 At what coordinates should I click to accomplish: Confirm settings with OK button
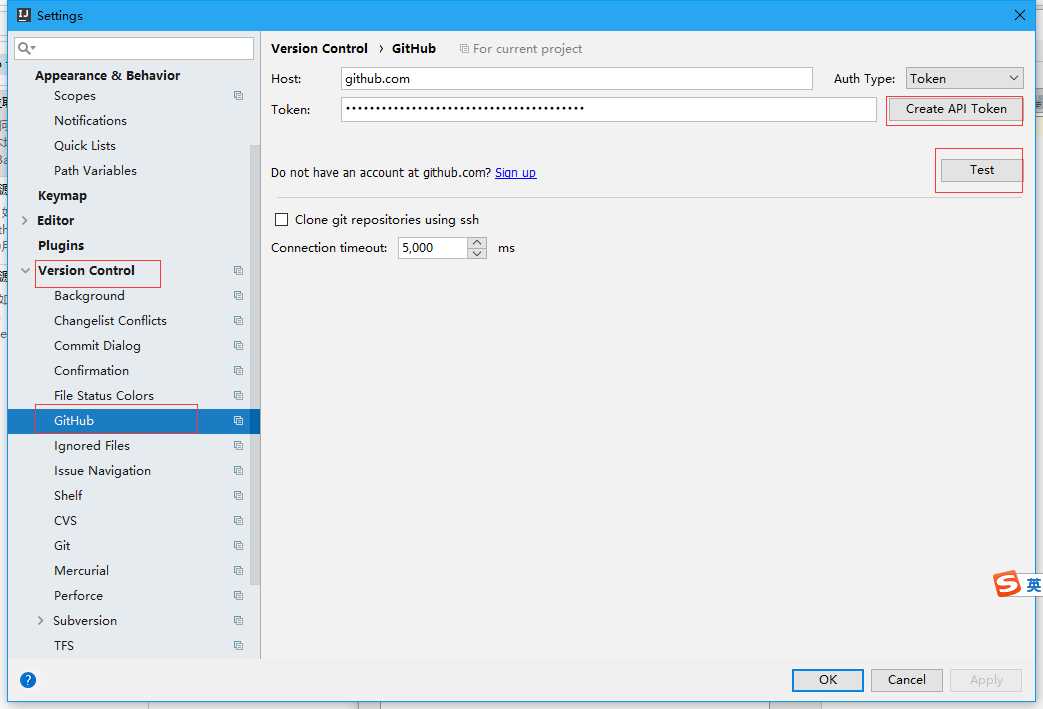(827, 680)
